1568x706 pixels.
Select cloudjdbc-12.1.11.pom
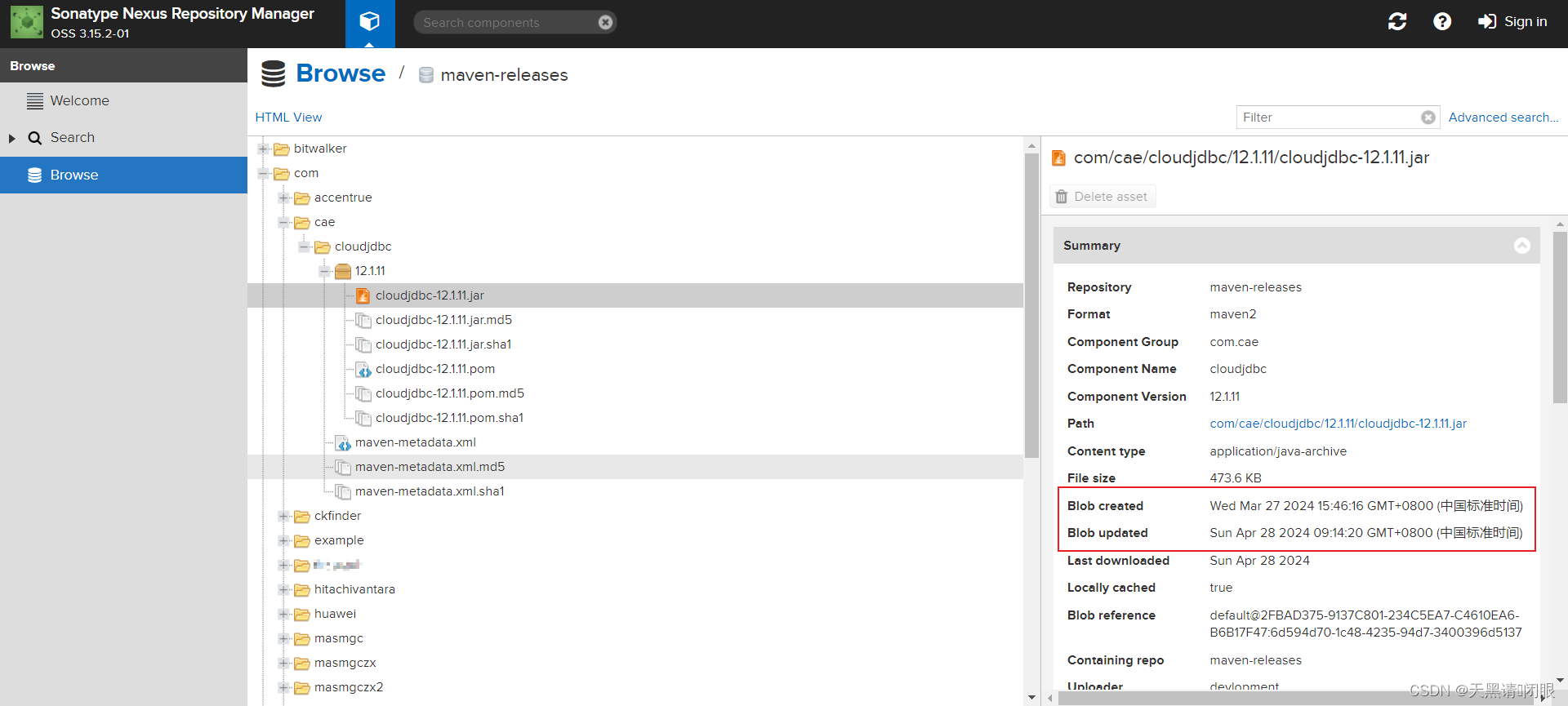click(x=435, y=369)
